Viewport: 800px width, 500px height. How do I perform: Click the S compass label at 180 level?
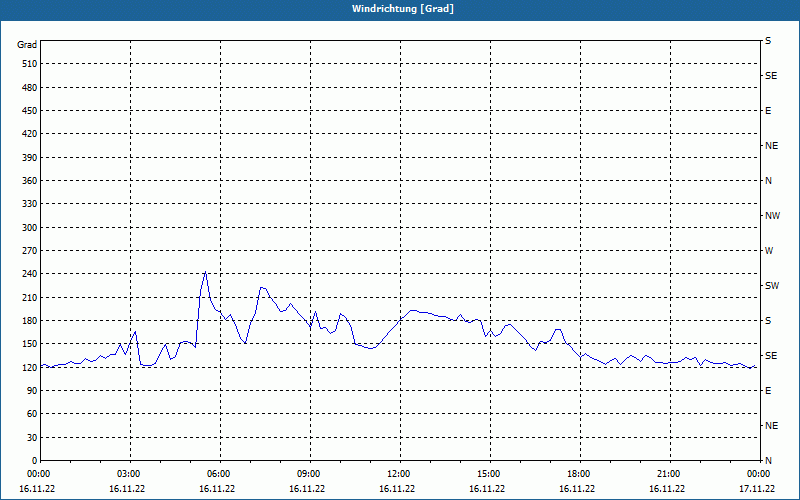coord(768,321)
